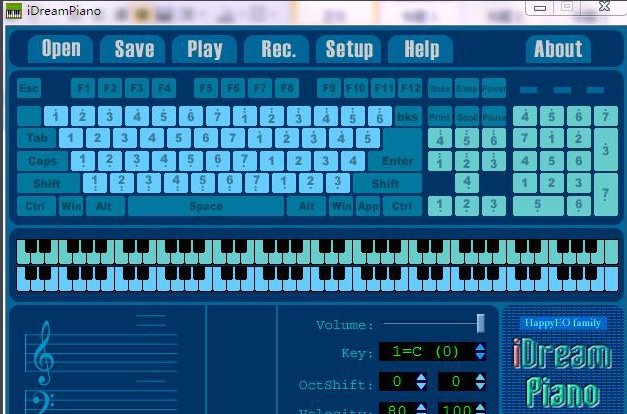Toggle the Caps key on virtual keyboard
627x414 pixels.
tap(42, 161)
